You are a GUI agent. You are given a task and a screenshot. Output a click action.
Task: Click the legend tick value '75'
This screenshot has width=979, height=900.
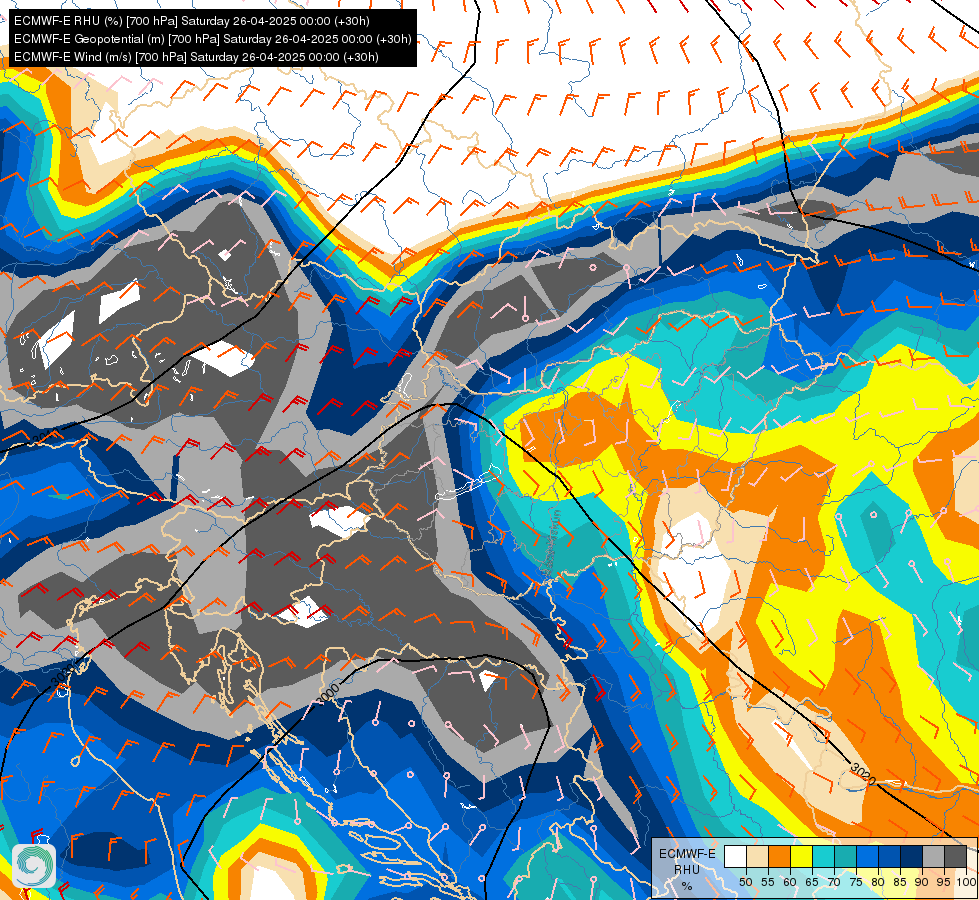tap(856, 883)
